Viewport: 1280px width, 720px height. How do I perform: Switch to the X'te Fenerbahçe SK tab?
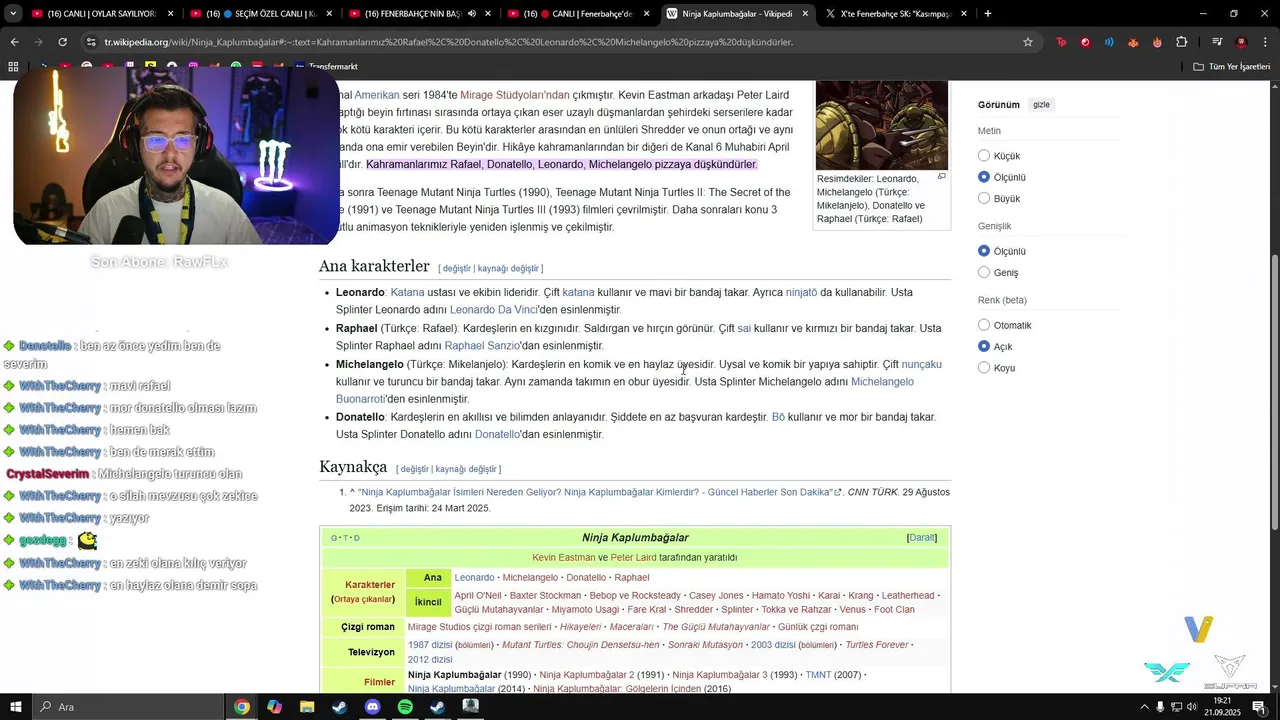pos(895,13)
